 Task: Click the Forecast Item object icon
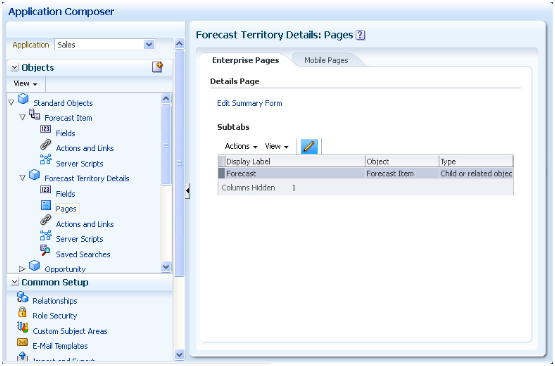click(34, 115)
